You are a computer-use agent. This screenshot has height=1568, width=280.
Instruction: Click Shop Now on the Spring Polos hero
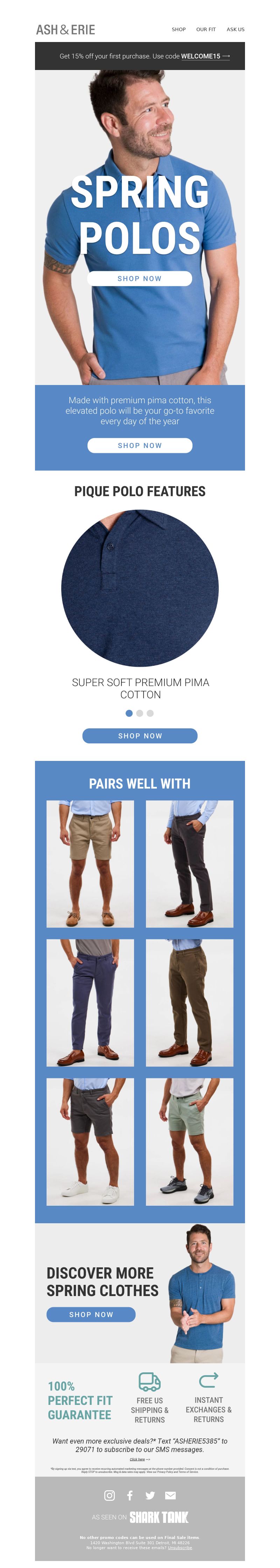tap(140, 278)
